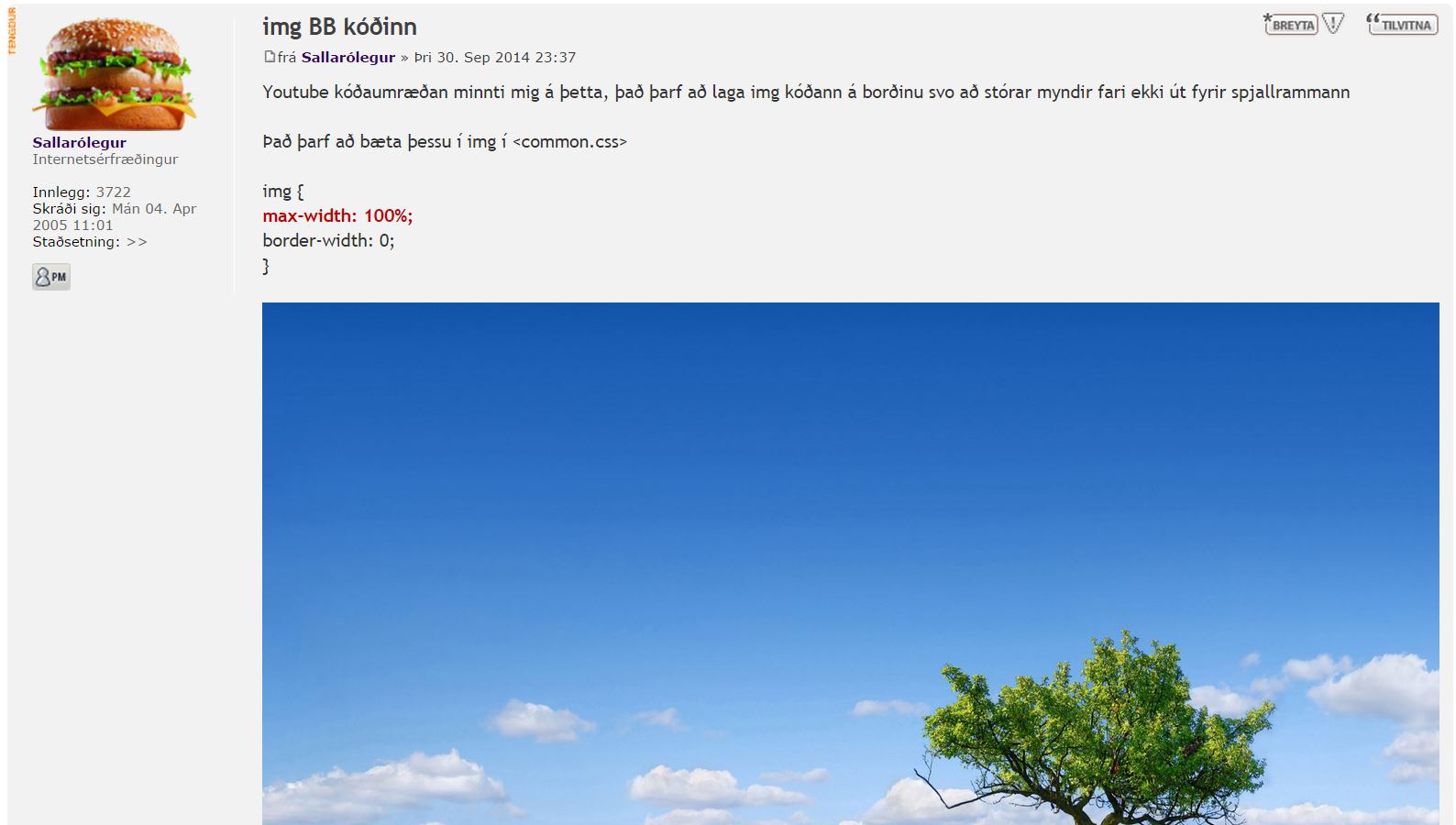
Task: Click the author link Sallarólegur in the post header
Action: click(x=348, y=57)
